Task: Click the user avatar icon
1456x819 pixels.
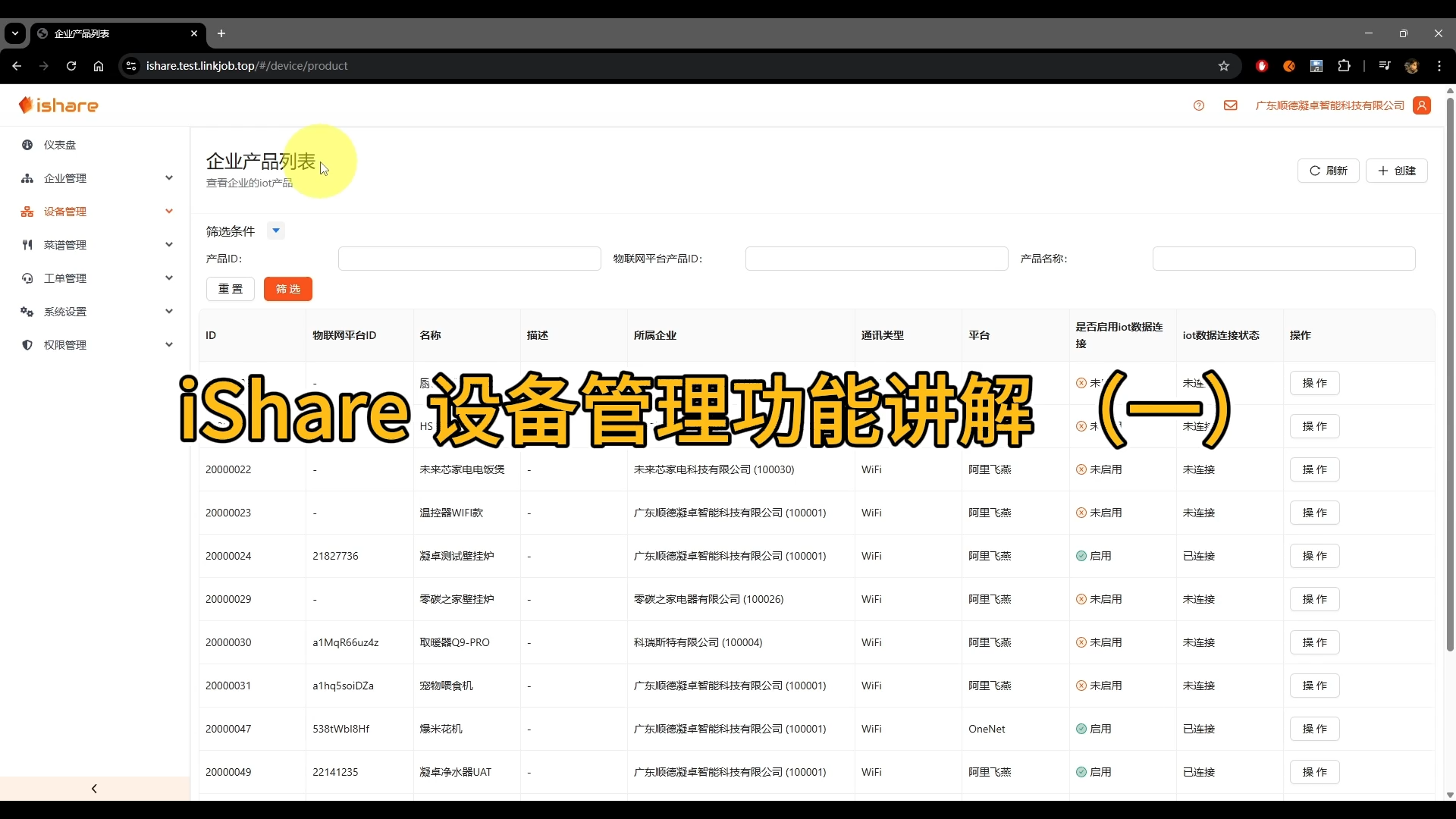Action: 1423,105
